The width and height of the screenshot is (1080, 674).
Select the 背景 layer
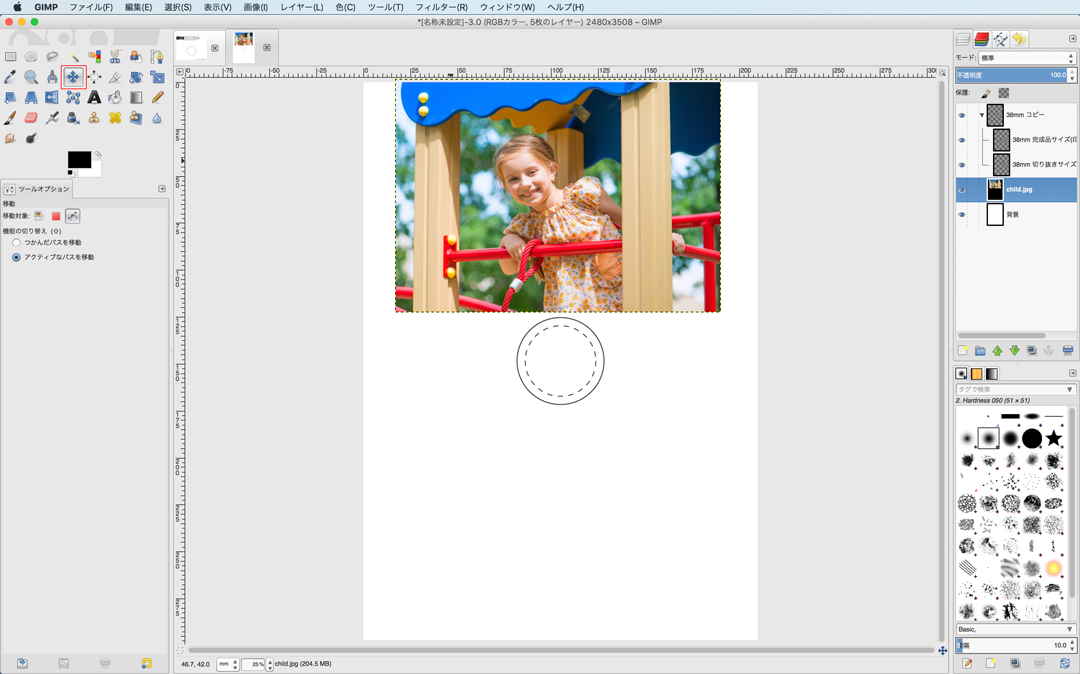click(1030, 215)
